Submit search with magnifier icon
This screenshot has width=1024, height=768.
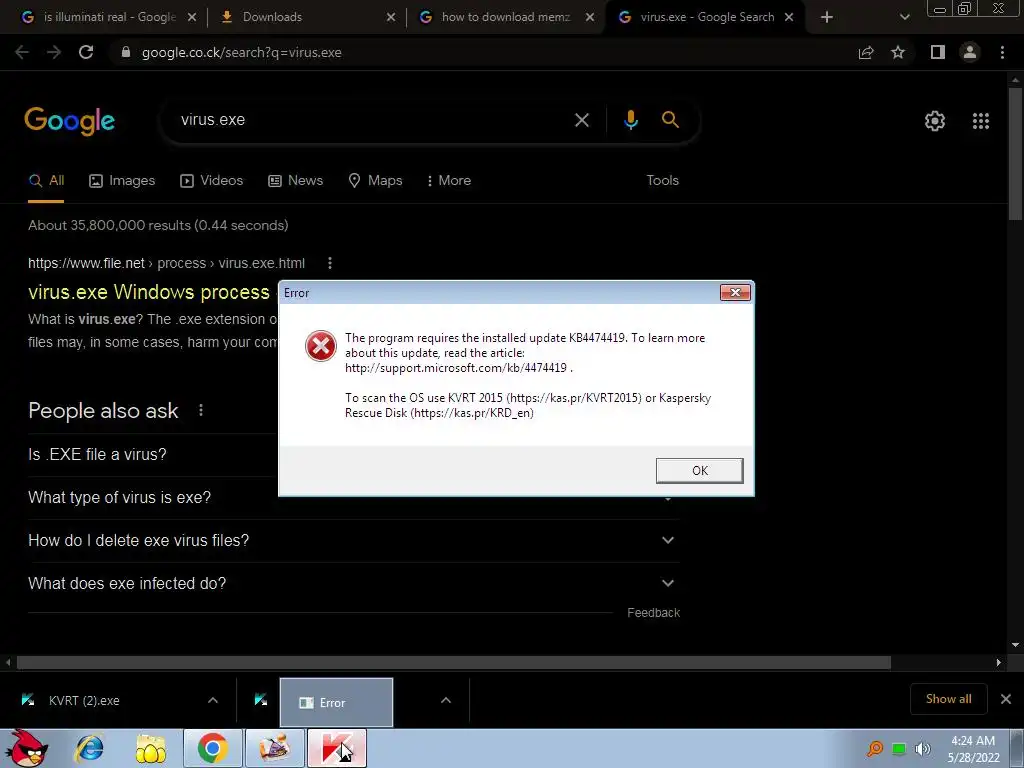(x=670, y=120)
